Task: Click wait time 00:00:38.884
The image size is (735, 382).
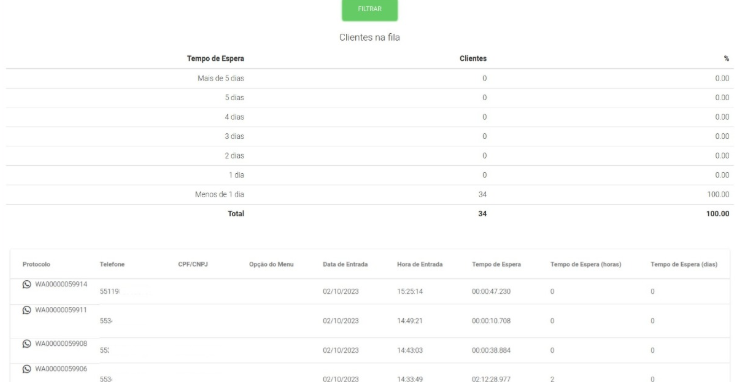Action: tap(491, 351)
